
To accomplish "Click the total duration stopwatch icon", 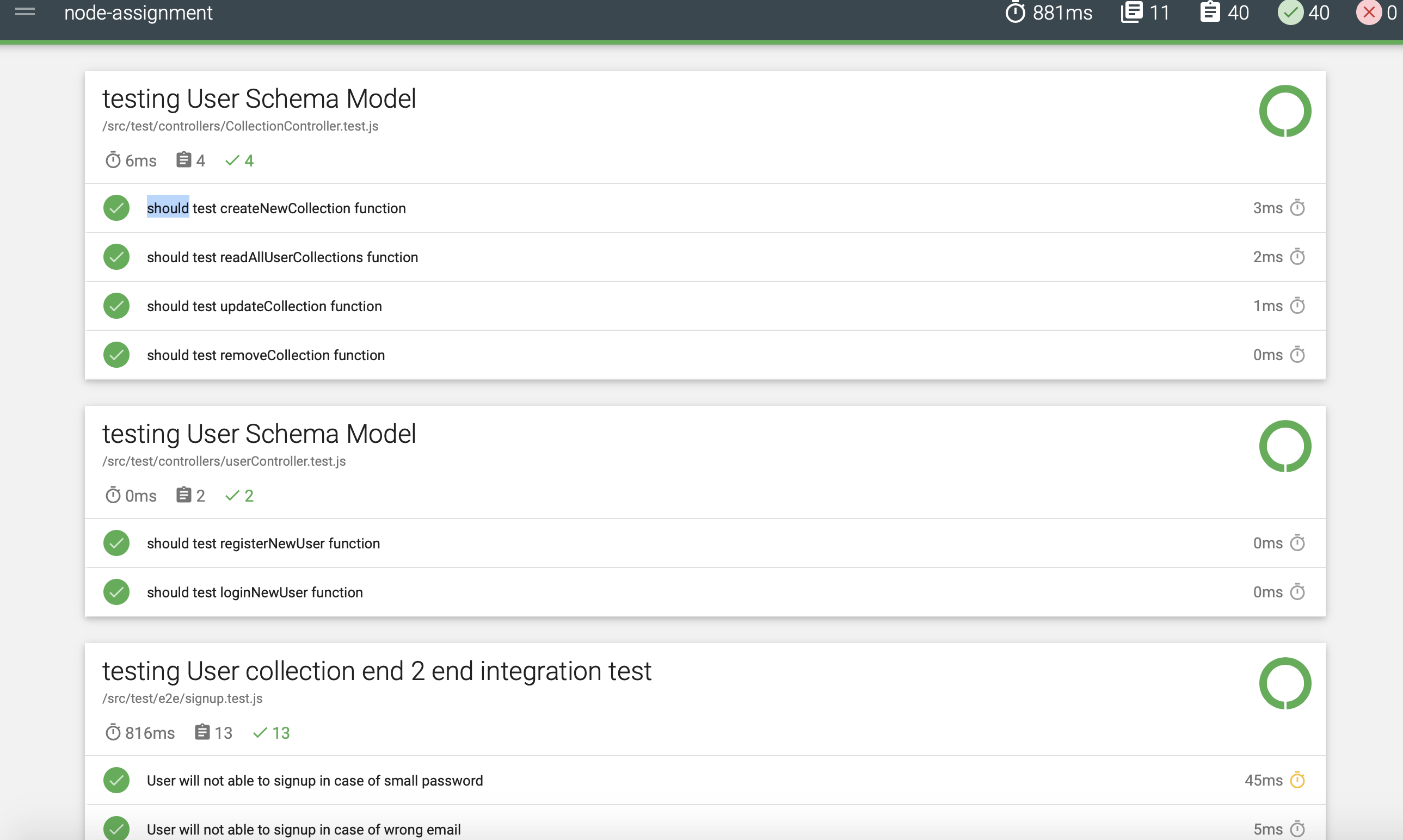I will (1014, 12).
